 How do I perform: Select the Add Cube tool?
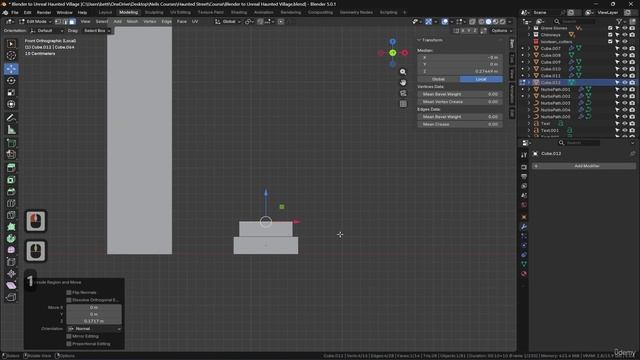[x=11, y=143]
